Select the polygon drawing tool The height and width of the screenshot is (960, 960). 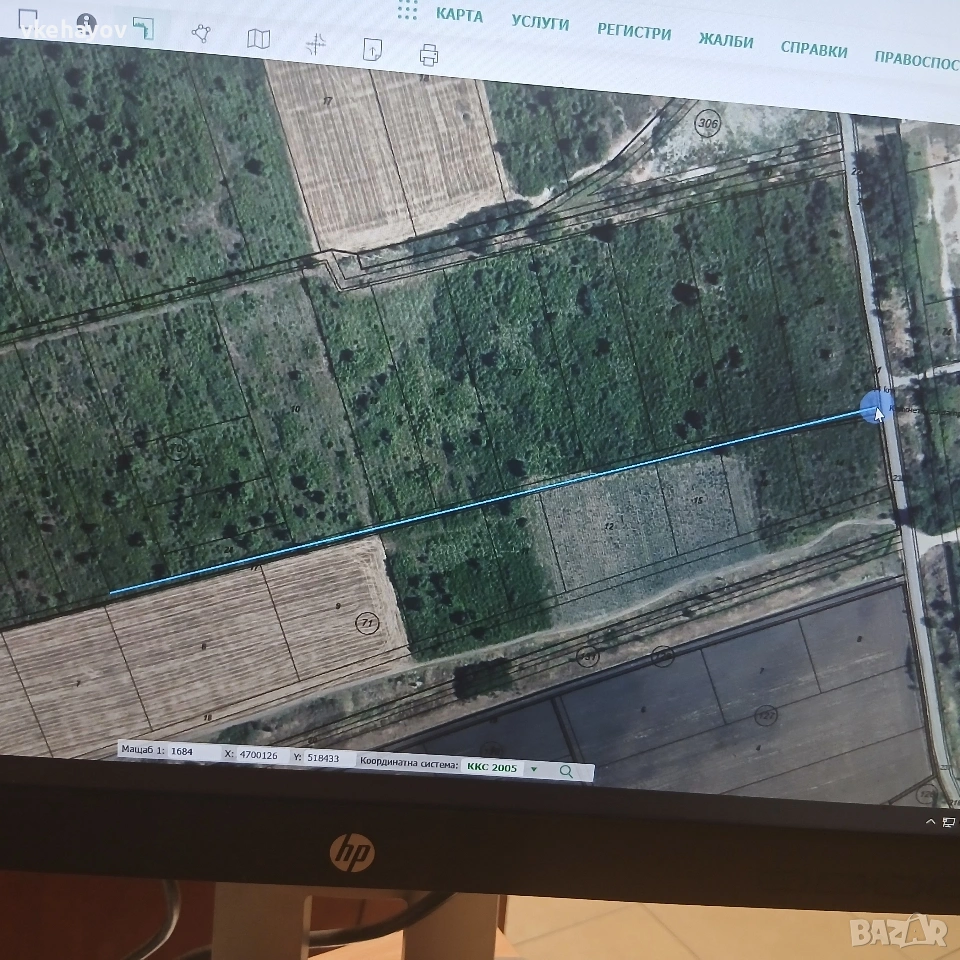pos(201,33)
